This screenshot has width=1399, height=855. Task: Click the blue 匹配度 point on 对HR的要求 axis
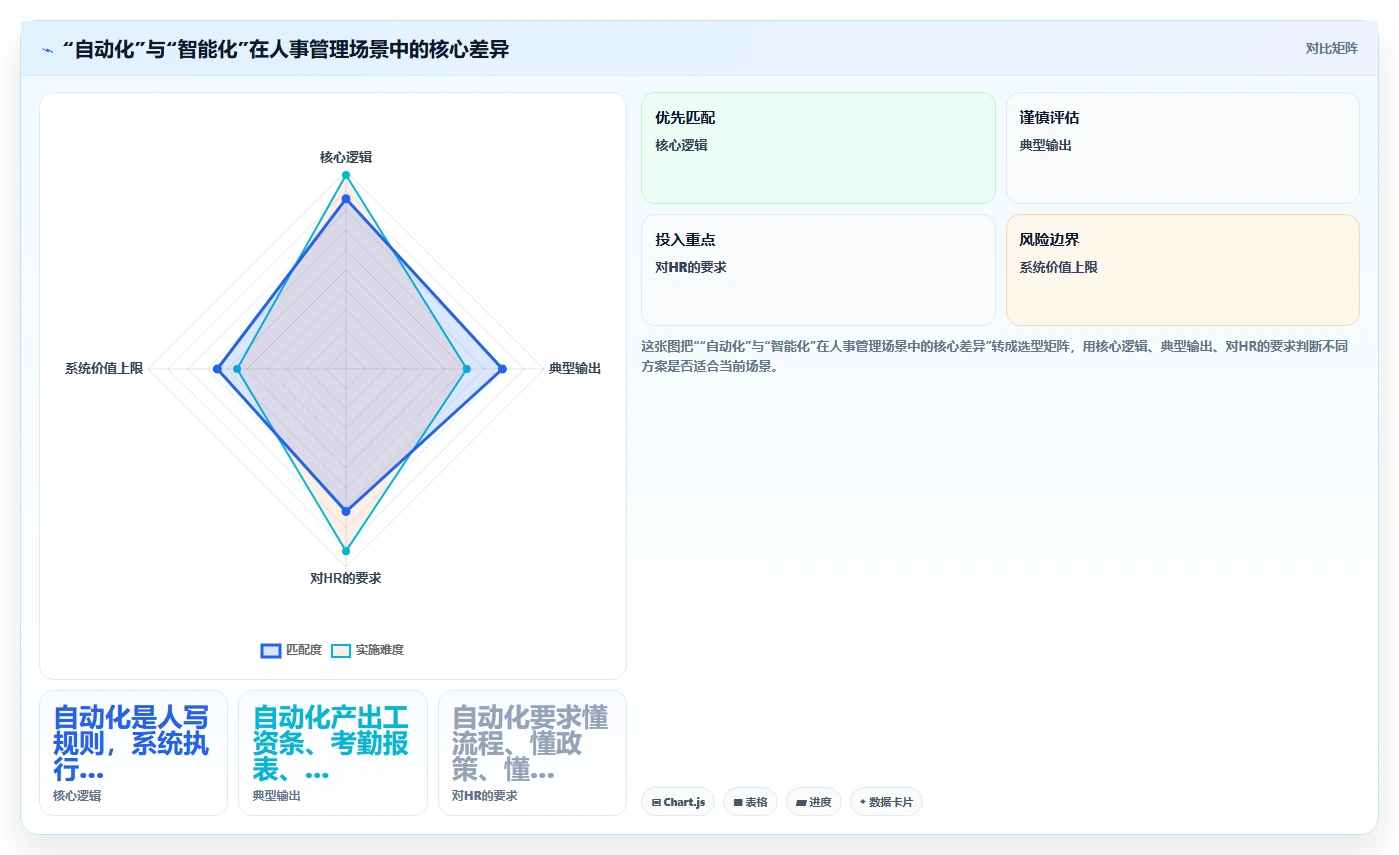pyautogui.click(x=346, y=511)
